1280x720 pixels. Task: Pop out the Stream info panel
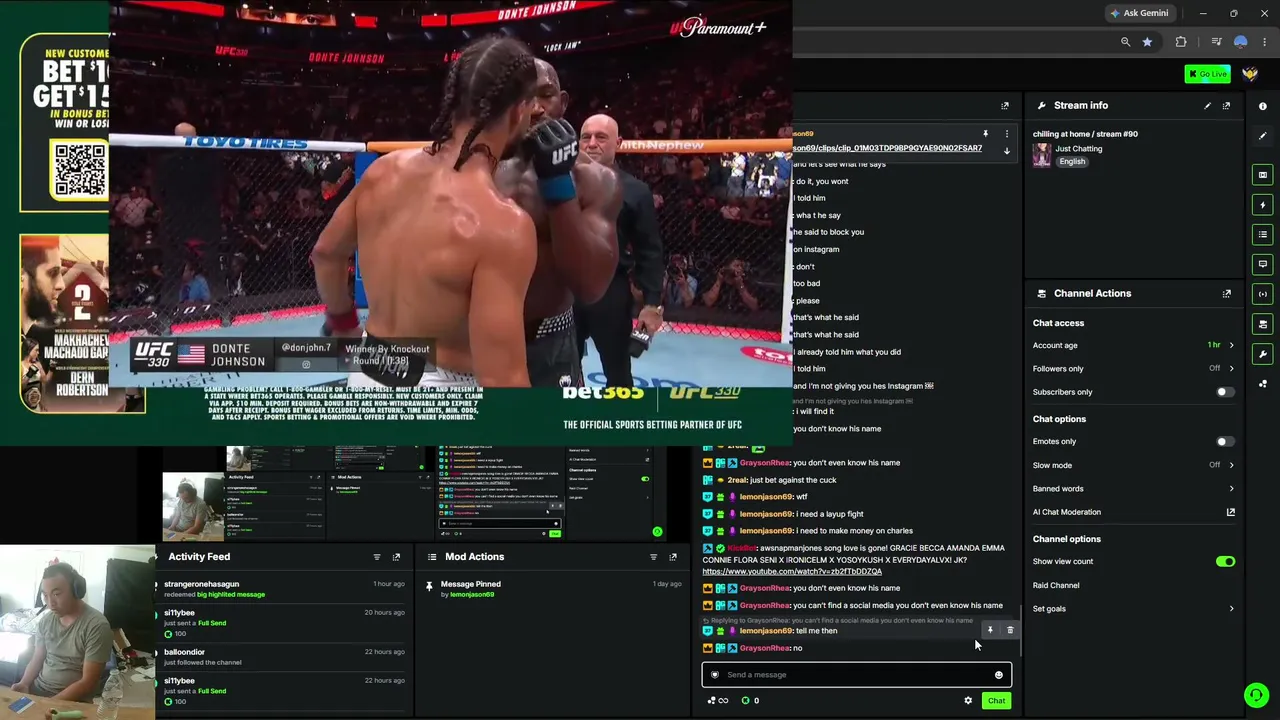coord(1226,105)
